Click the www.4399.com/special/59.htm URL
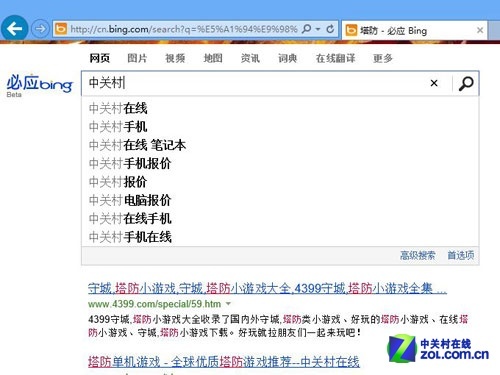The height and width of the screenshot is (375, 500). tap(154, 304)
